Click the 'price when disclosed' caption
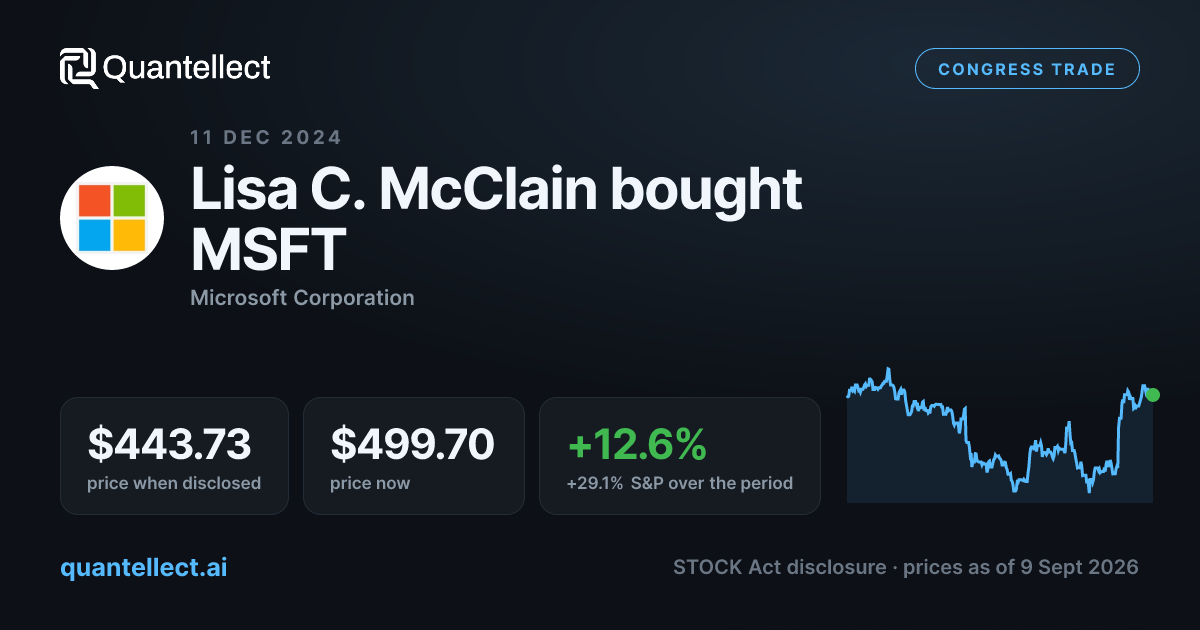 point(174,483)
